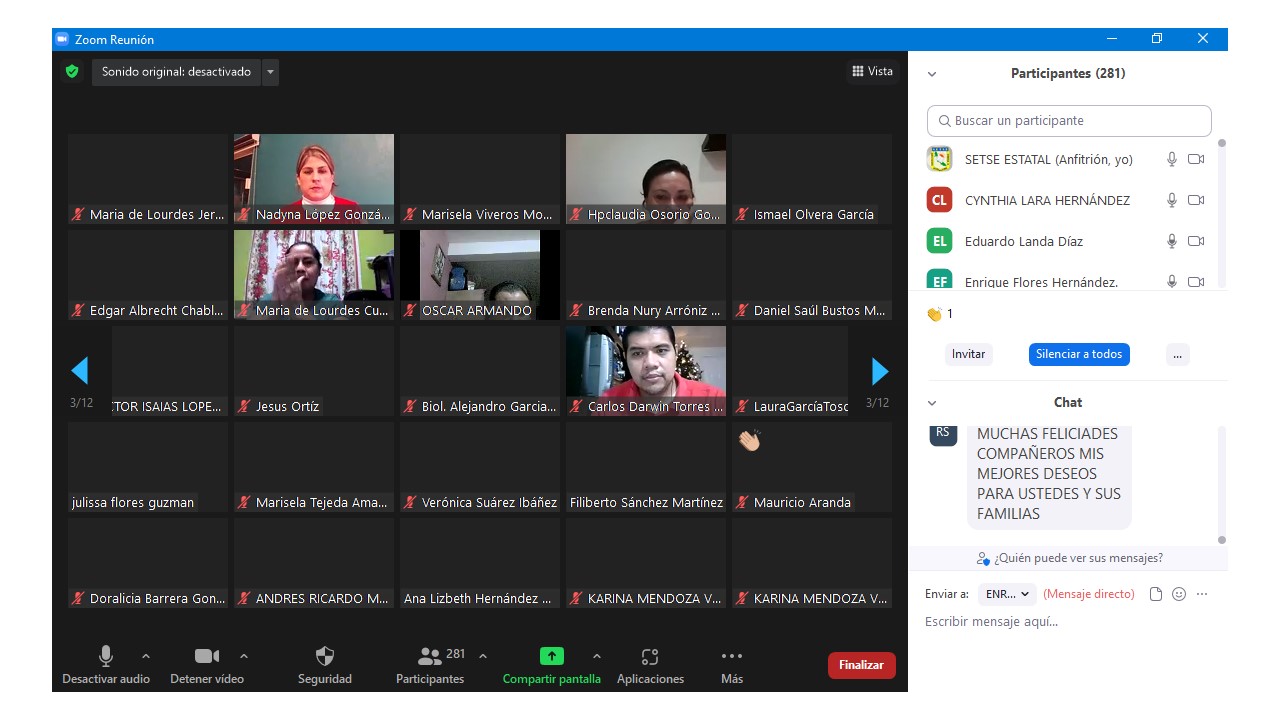Click the CL avatar of Cynthia Lara
1280x720 pixels.
click(x=939, y=200)
